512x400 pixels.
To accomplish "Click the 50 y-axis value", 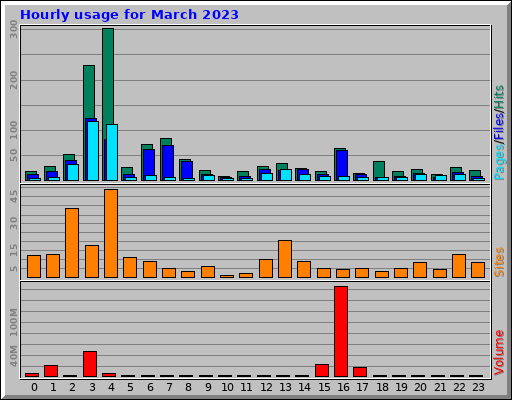I will 14,155.
